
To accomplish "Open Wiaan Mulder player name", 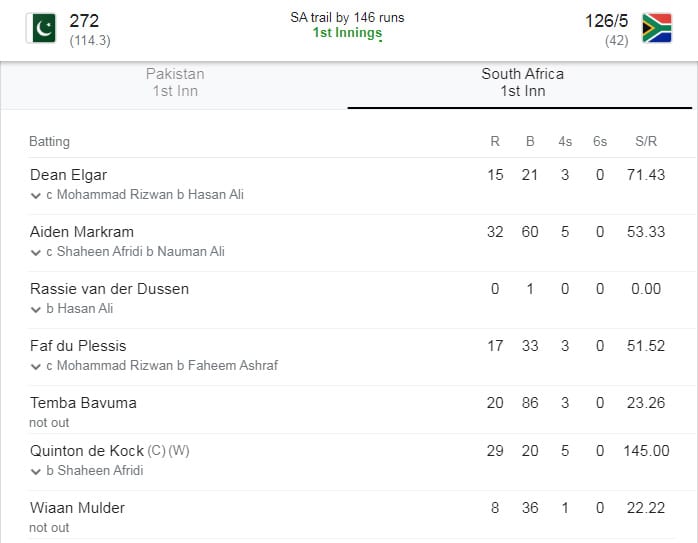I will pyautogui.click(x=77, y=508).
